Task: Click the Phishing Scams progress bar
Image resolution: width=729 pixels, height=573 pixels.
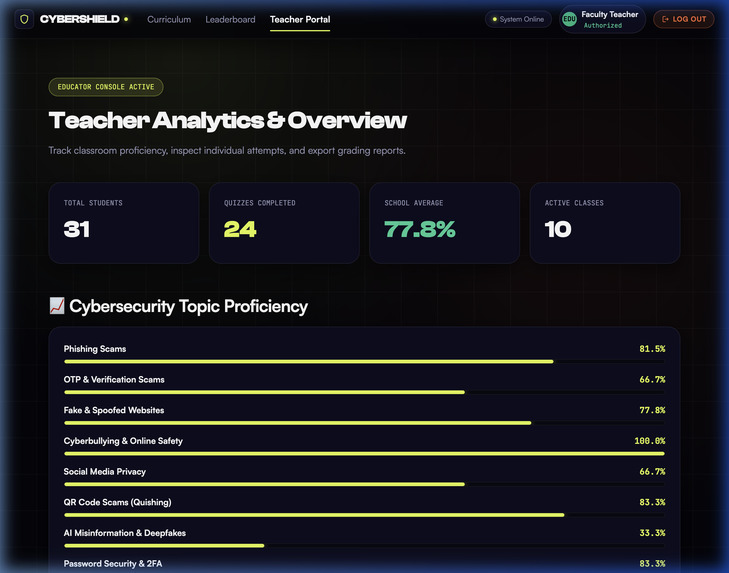Action: coord(364,361)
